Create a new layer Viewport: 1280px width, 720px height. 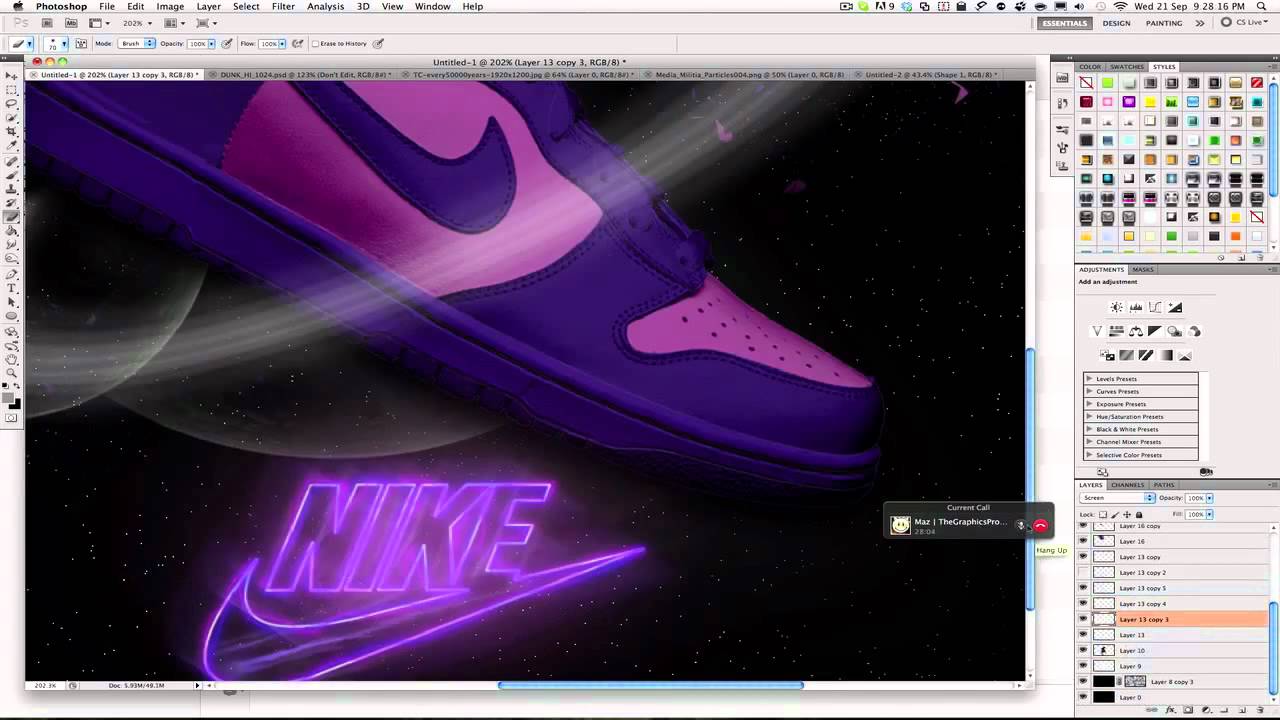point(1242,709)
